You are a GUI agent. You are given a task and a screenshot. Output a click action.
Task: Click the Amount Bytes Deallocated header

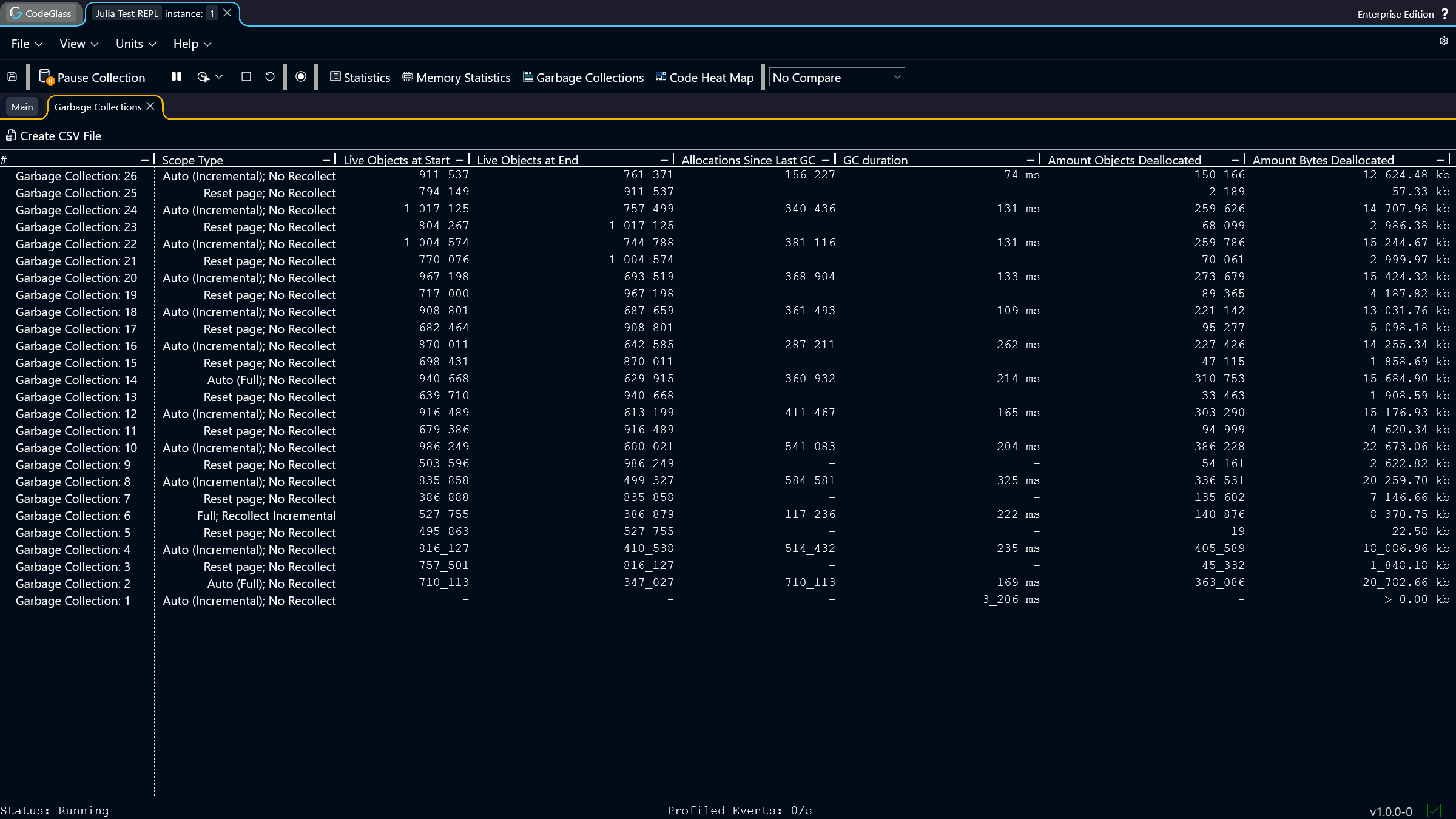[x=1323, y=160]
